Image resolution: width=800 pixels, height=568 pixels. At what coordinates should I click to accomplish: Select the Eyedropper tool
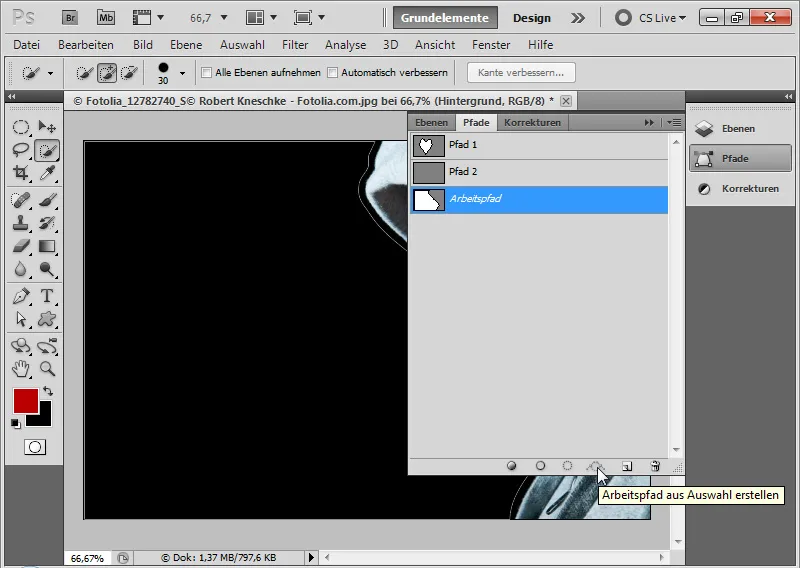[x=47, y=173]
